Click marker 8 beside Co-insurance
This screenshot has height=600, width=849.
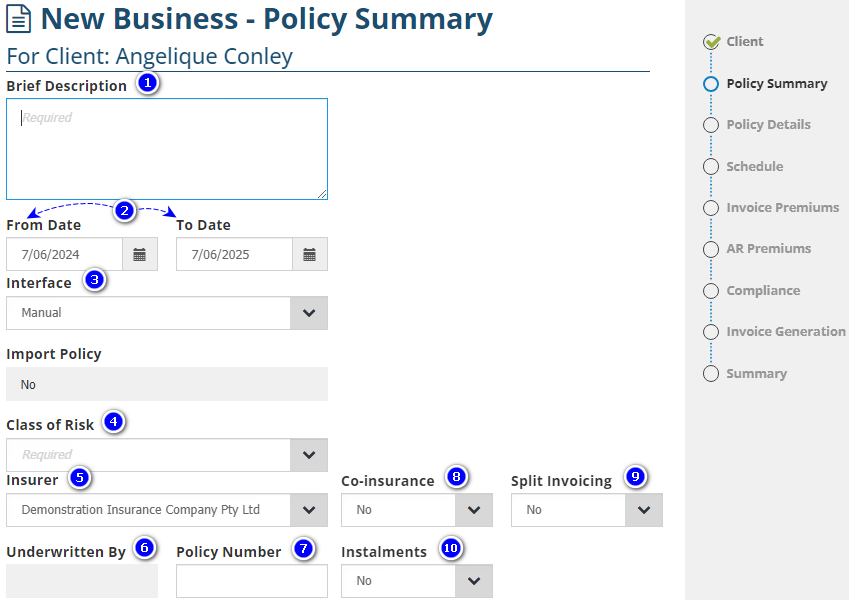pyautogui.click(x=456, y=478)
